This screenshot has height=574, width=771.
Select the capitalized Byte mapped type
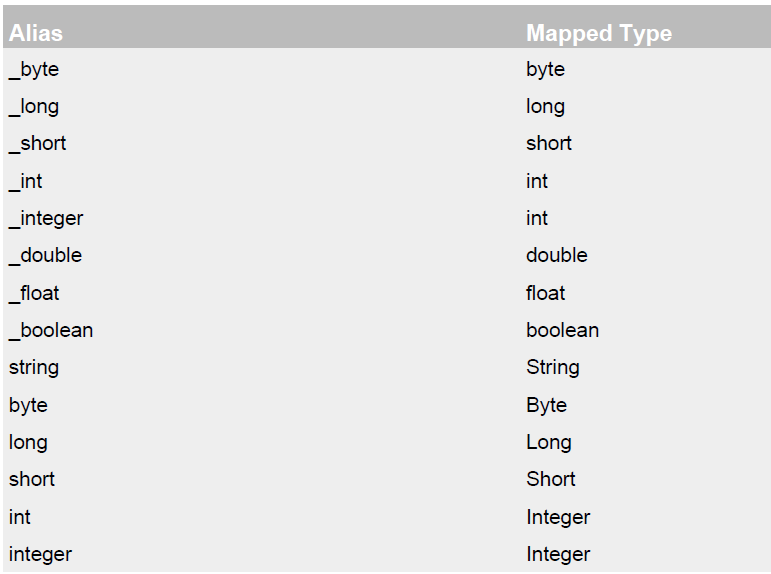tap(546, 406)
